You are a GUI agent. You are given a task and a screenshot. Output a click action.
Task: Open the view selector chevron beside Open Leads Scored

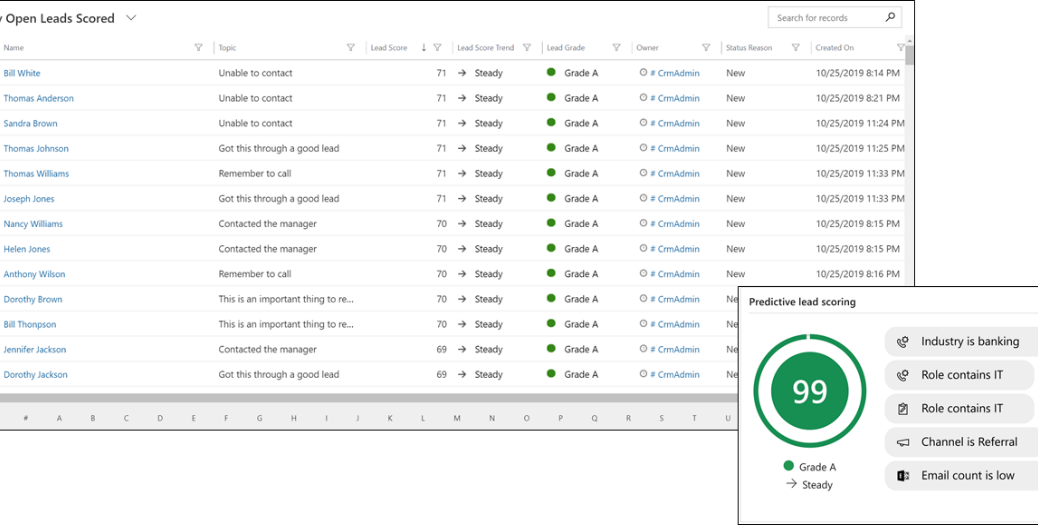(131, 19)
